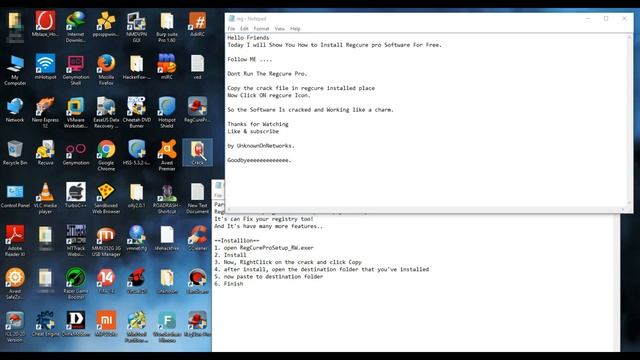The height and width of the screenshot is (360, 640).
Task: Select the My Computer desktop icon
Action: point(15,70)
